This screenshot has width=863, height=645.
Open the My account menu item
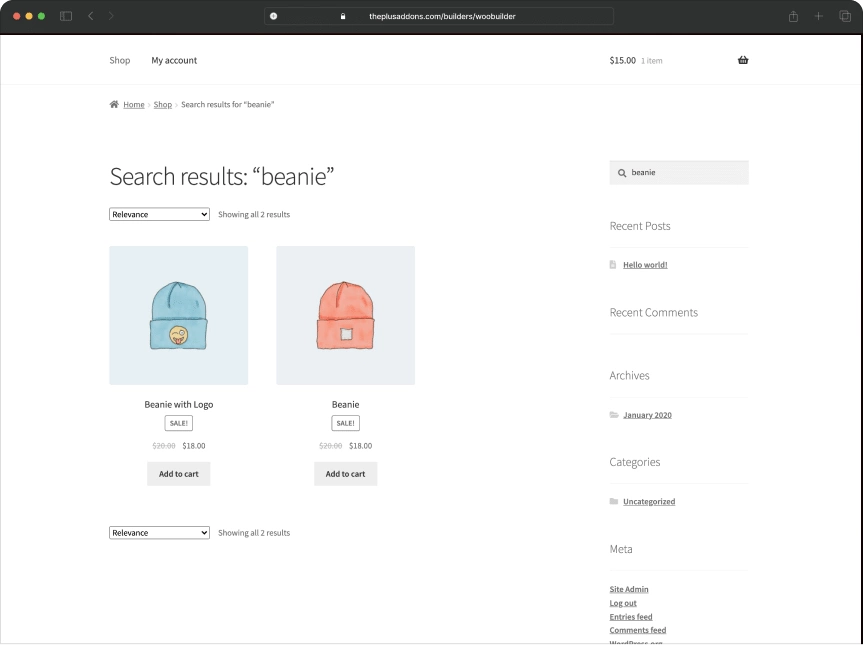174,60
